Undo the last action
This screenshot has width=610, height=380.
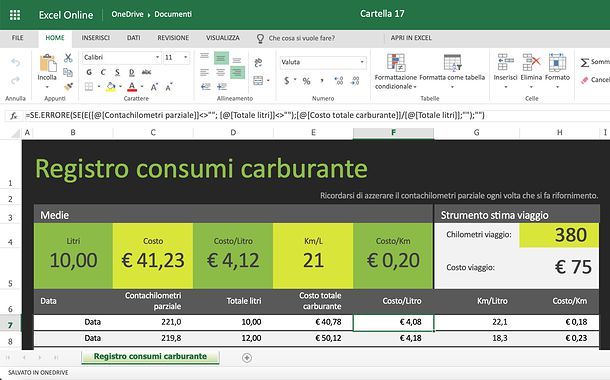(x=16, y=62)
